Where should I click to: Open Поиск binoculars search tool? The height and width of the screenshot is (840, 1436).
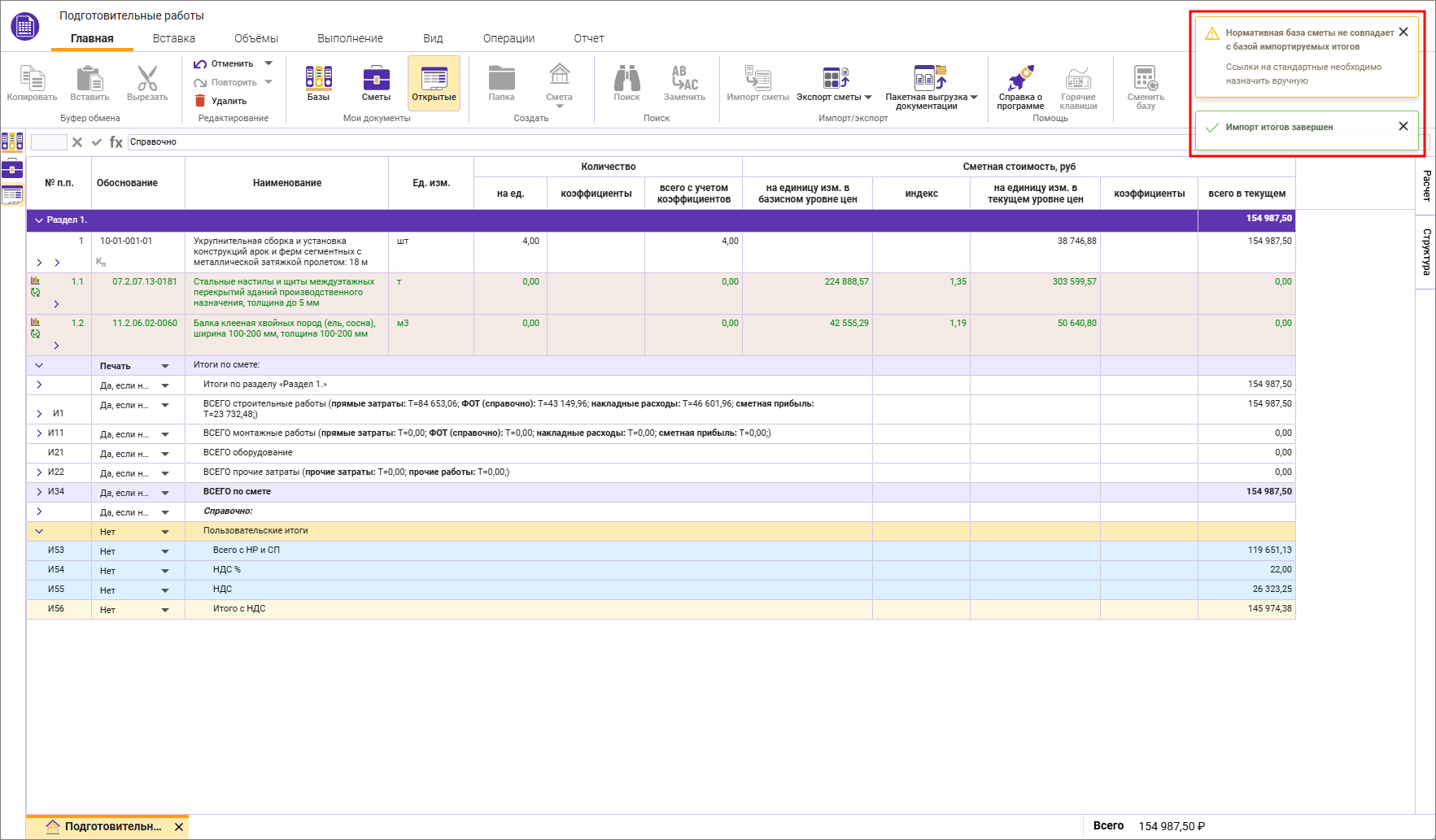pos(626,78)
